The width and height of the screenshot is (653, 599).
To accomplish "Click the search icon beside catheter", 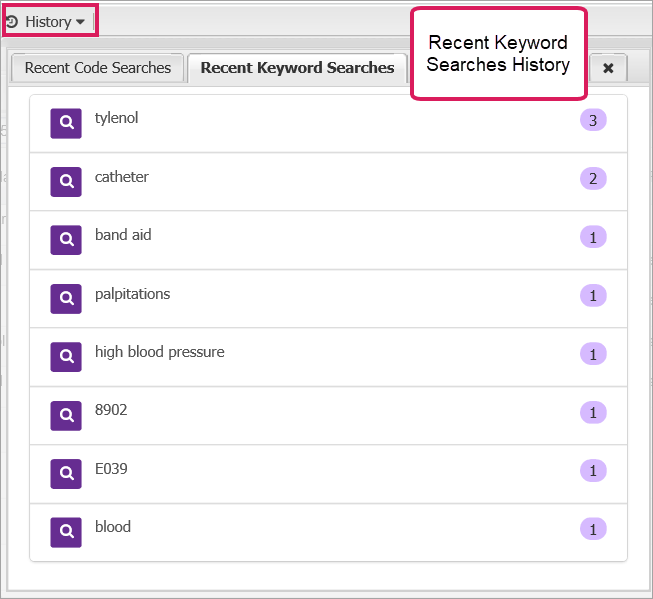I will [x=66, y=181].
